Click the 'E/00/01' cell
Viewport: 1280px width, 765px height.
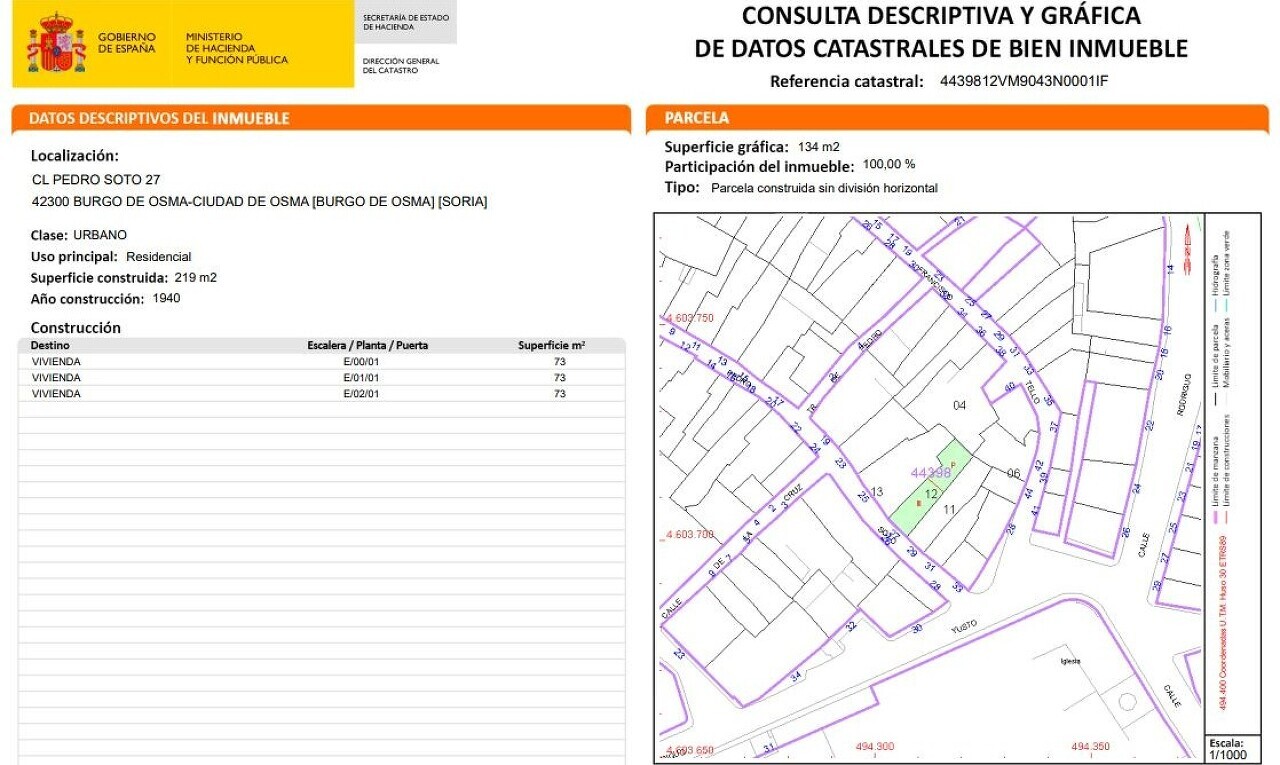point(362,361)
